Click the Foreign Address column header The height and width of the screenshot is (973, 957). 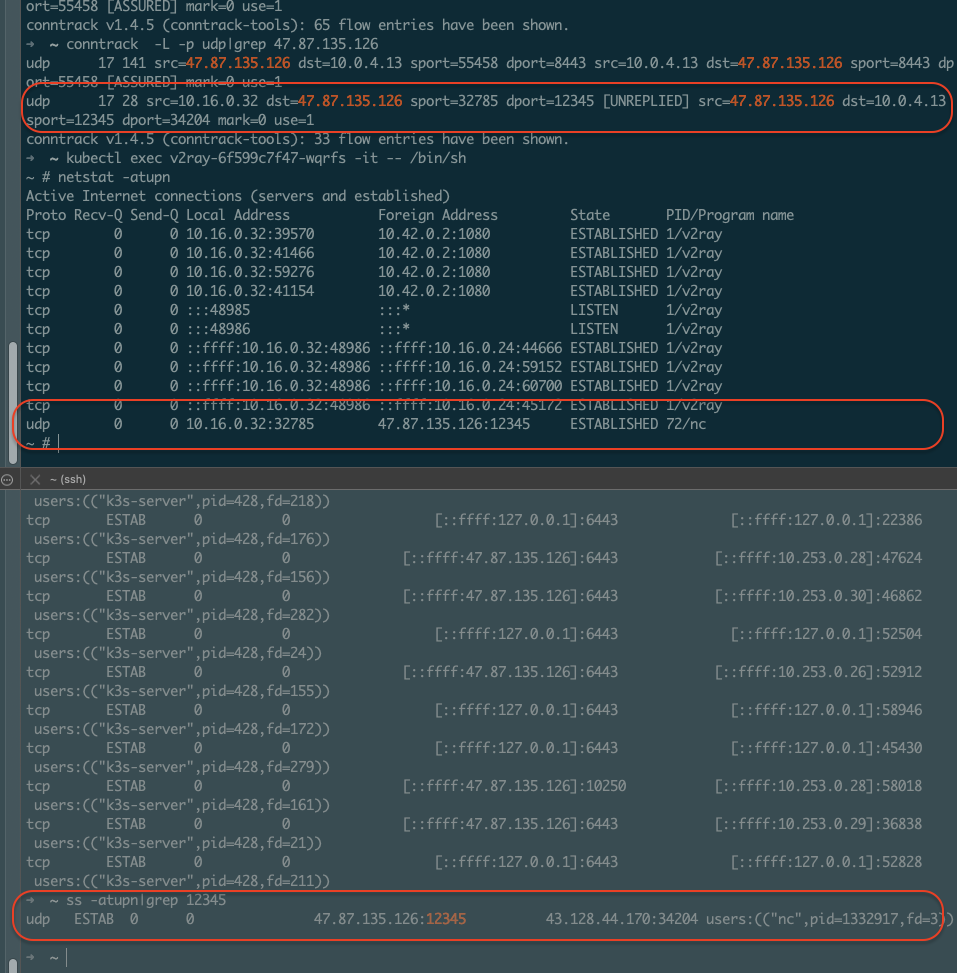point(437,215)
